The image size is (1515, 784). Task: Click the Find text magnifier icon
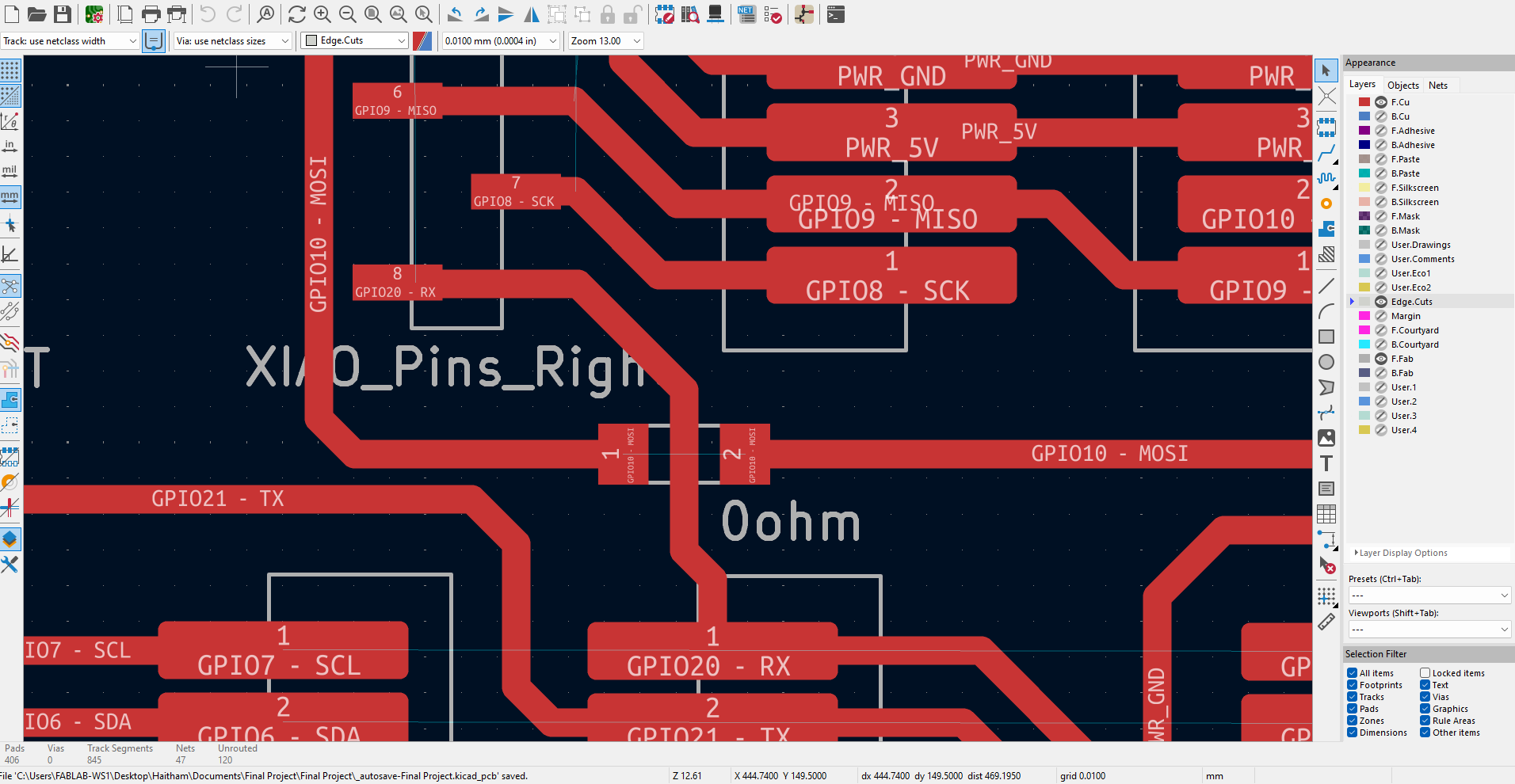[266, 14]
